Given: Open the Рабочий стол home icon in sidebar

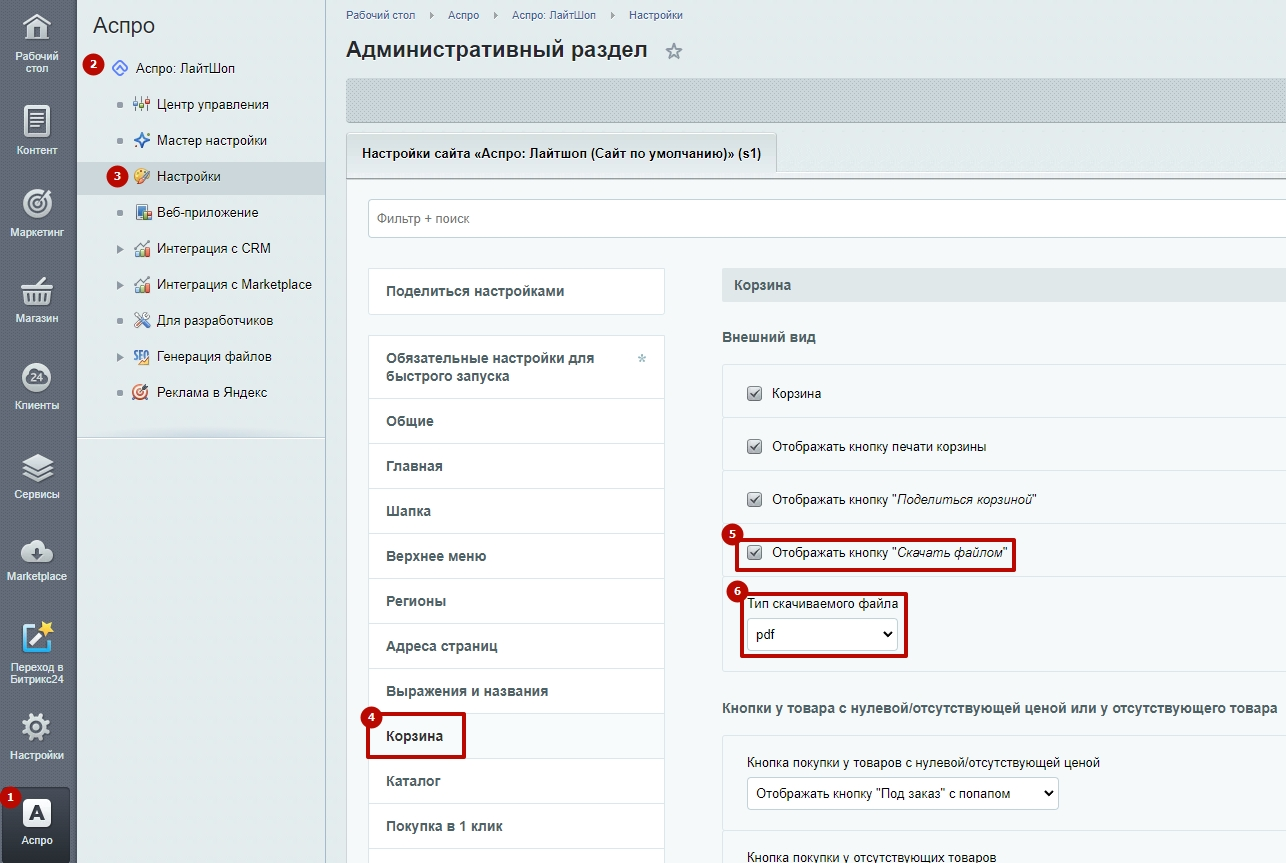Looking at the screenshot, I should point(37,28).
